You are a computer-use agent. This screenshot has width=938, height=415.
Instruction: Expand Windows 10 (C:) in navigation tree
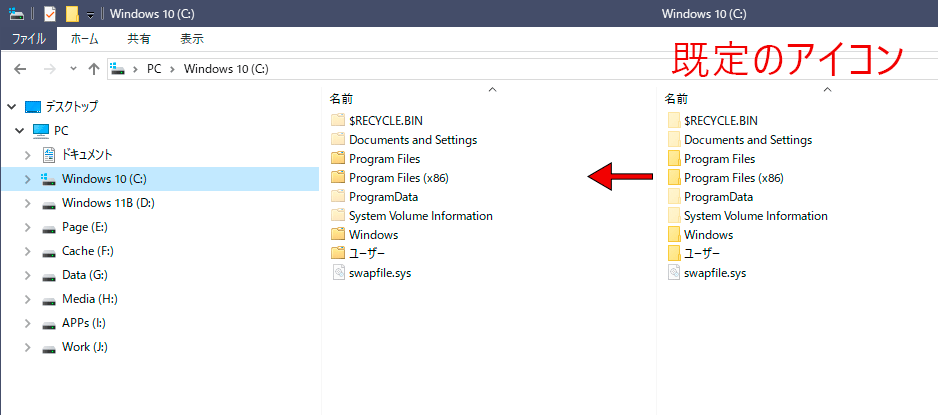[28, 179]
